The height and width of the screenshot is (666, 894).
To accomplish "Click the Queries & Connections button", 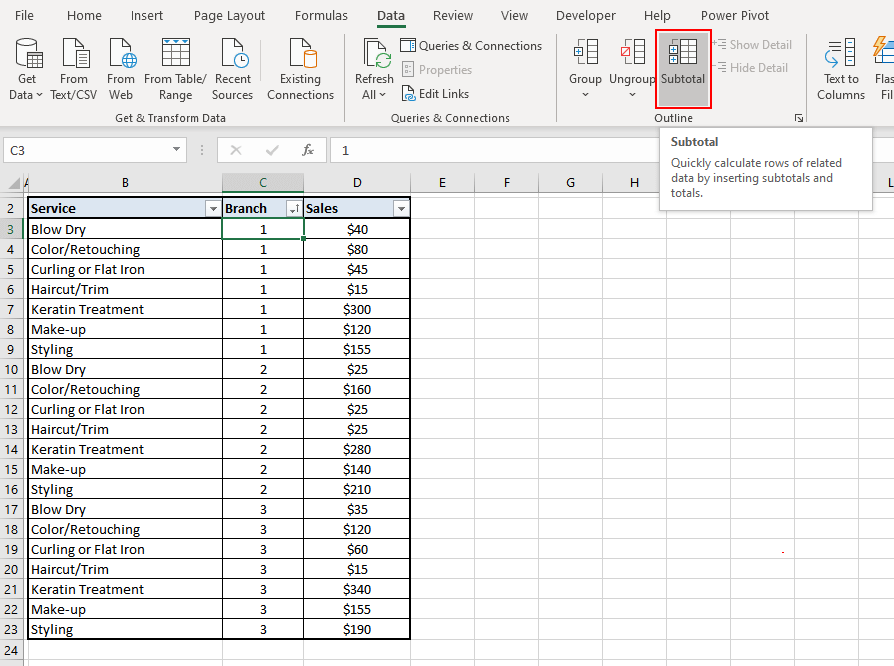I will click(471, 46).
